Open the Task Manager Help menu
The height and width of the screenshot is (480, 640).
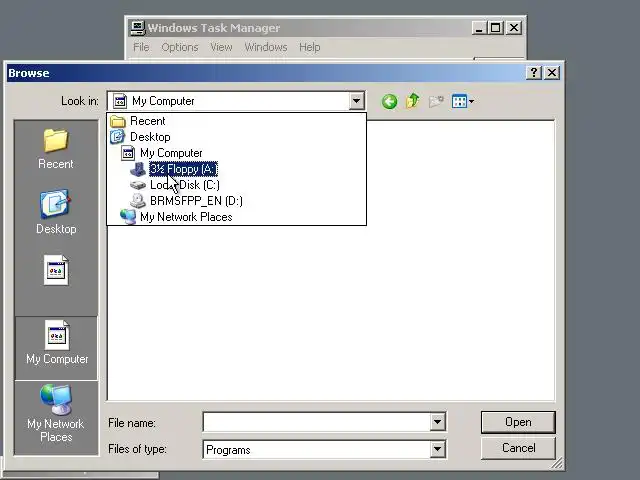(309, 47)
